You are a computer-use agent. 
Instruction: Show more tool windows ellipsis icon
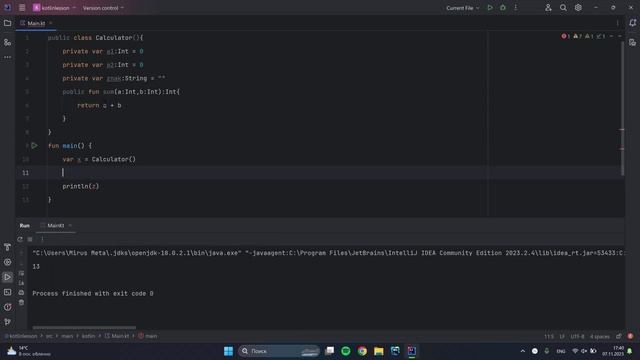(x=7, y=57)
